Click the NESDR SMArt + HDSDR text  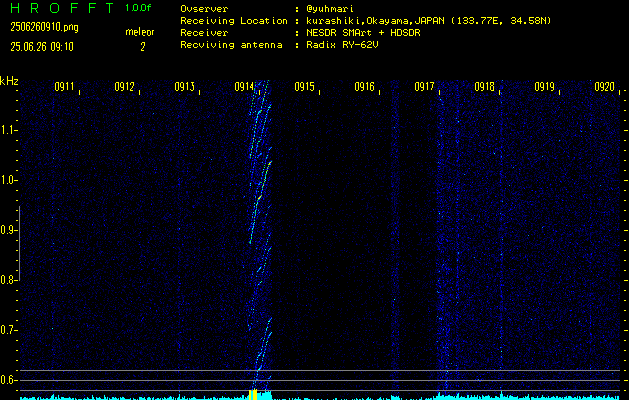[363, 33]
